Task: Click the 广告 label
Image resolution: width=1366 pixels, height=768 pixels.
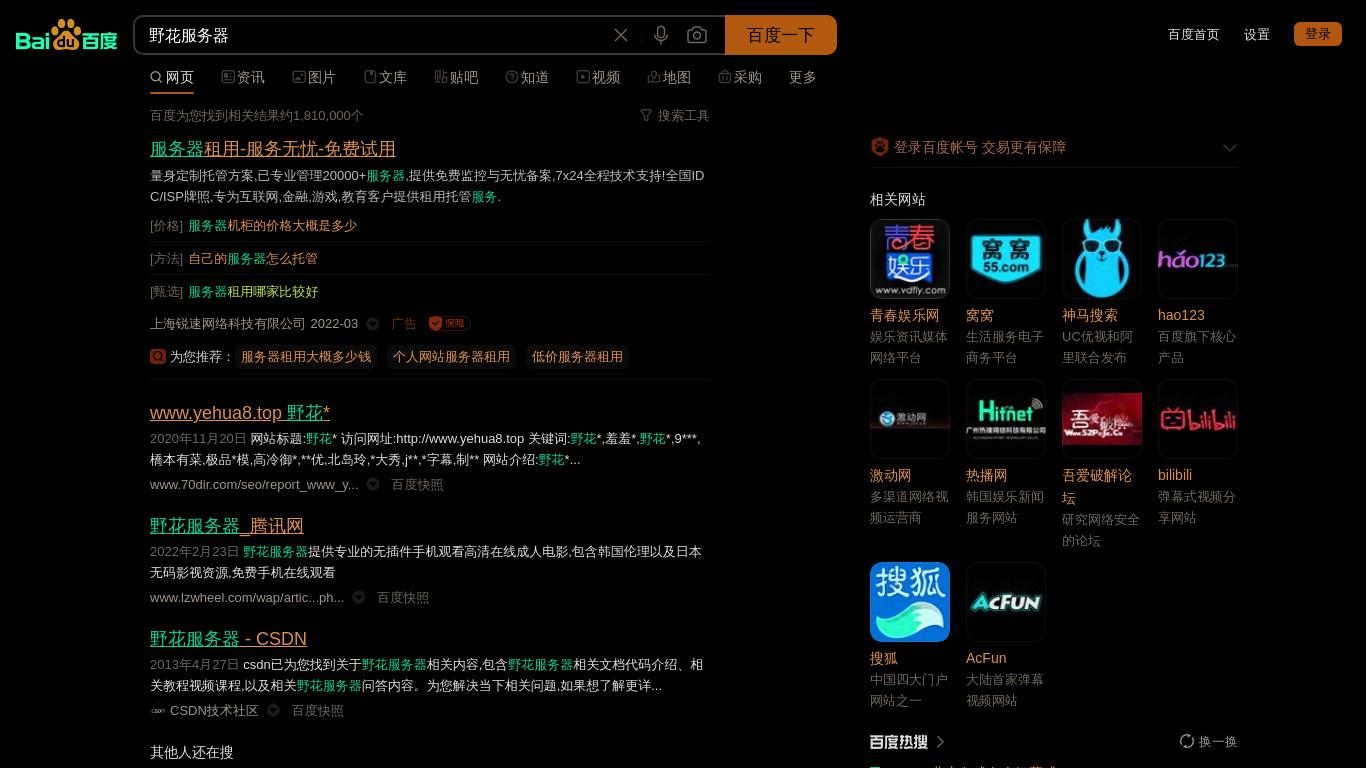Action: tap(404, 324)
